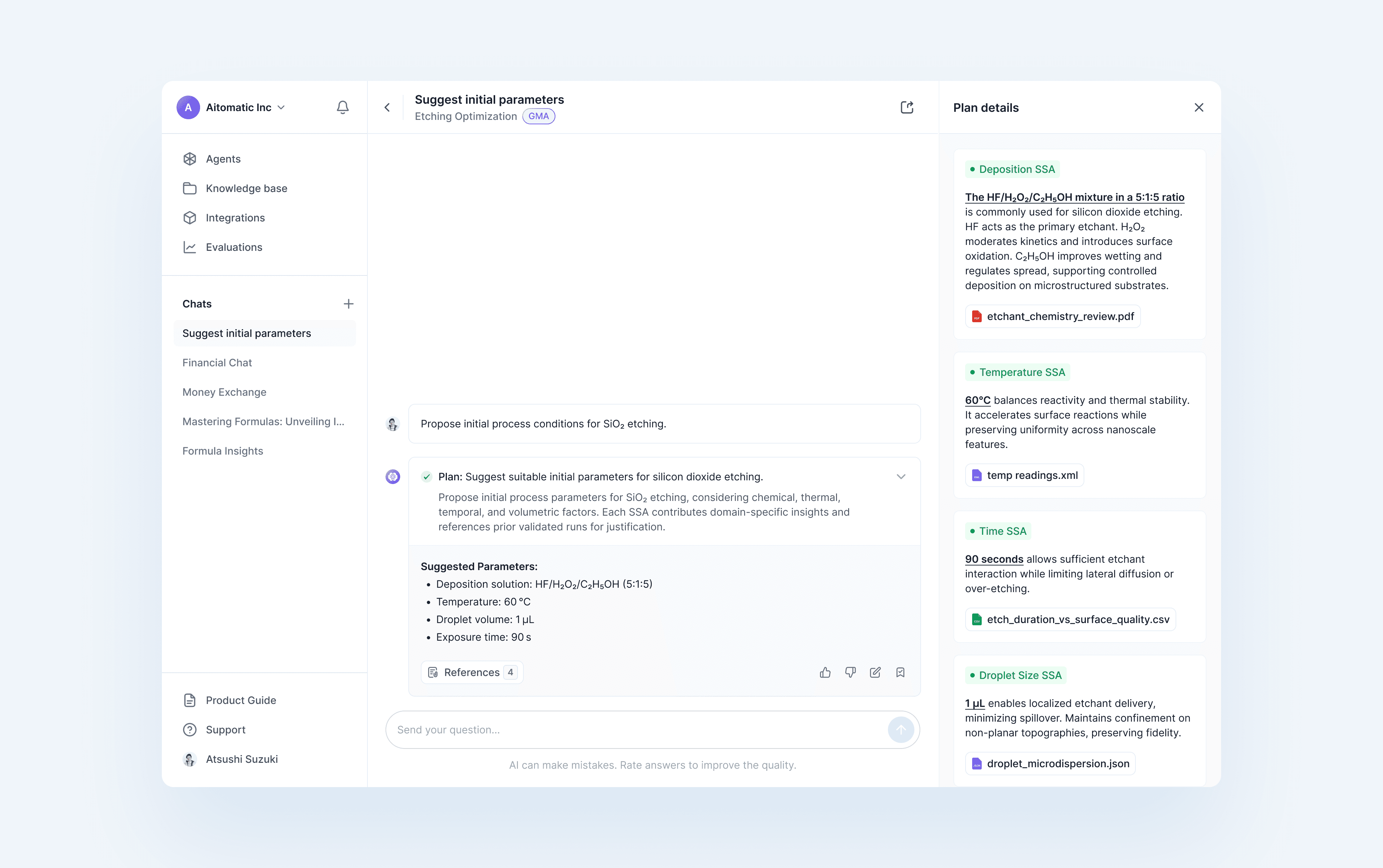Edit the suggested parameters response
The image size is (1383, 868).
(875, 672)
